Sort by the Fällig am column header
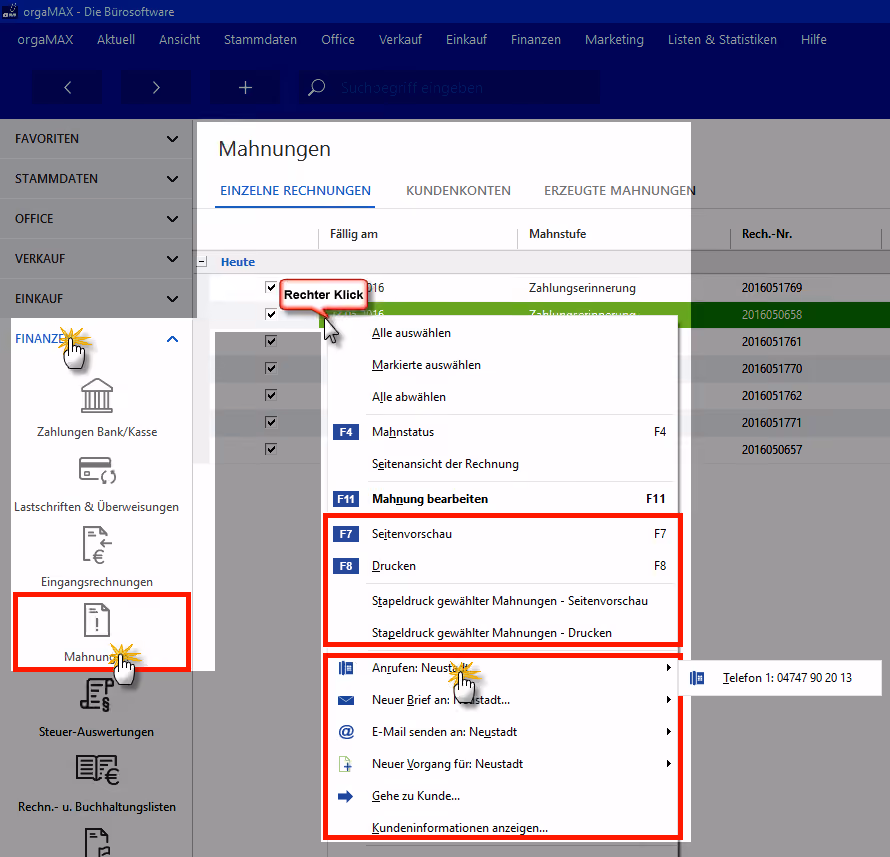This screenshot has height=857, width=890. pyautogui.click(x=354, y=234)
